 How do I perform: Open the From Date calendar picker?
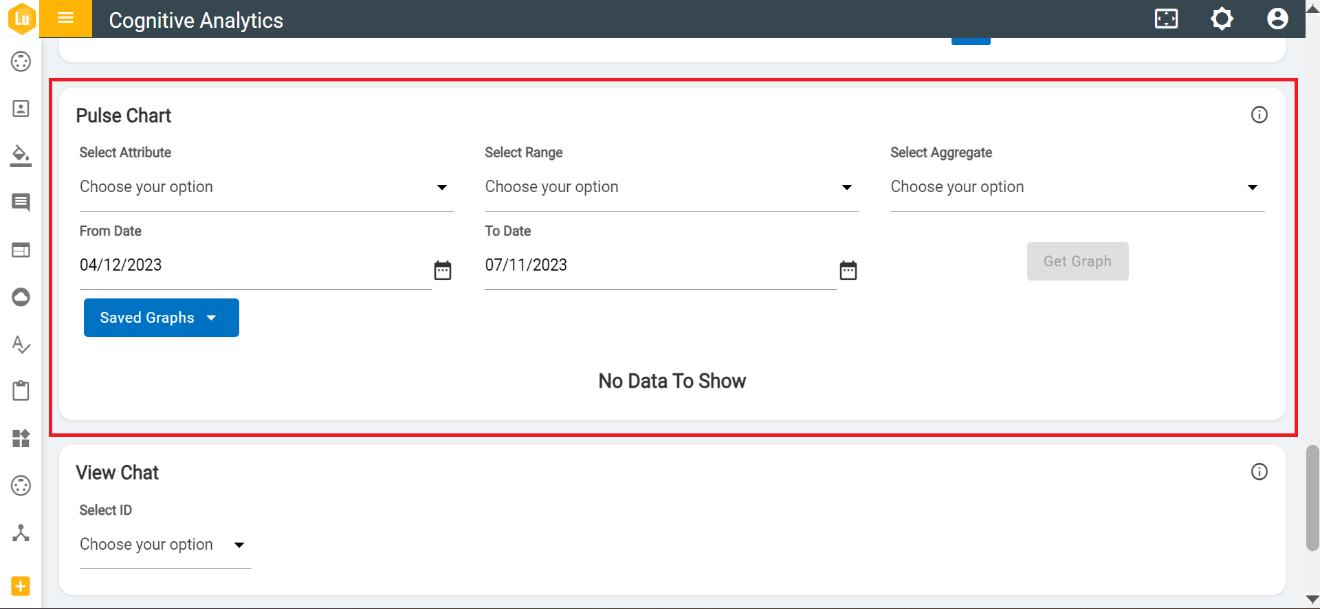pos(443,270)
